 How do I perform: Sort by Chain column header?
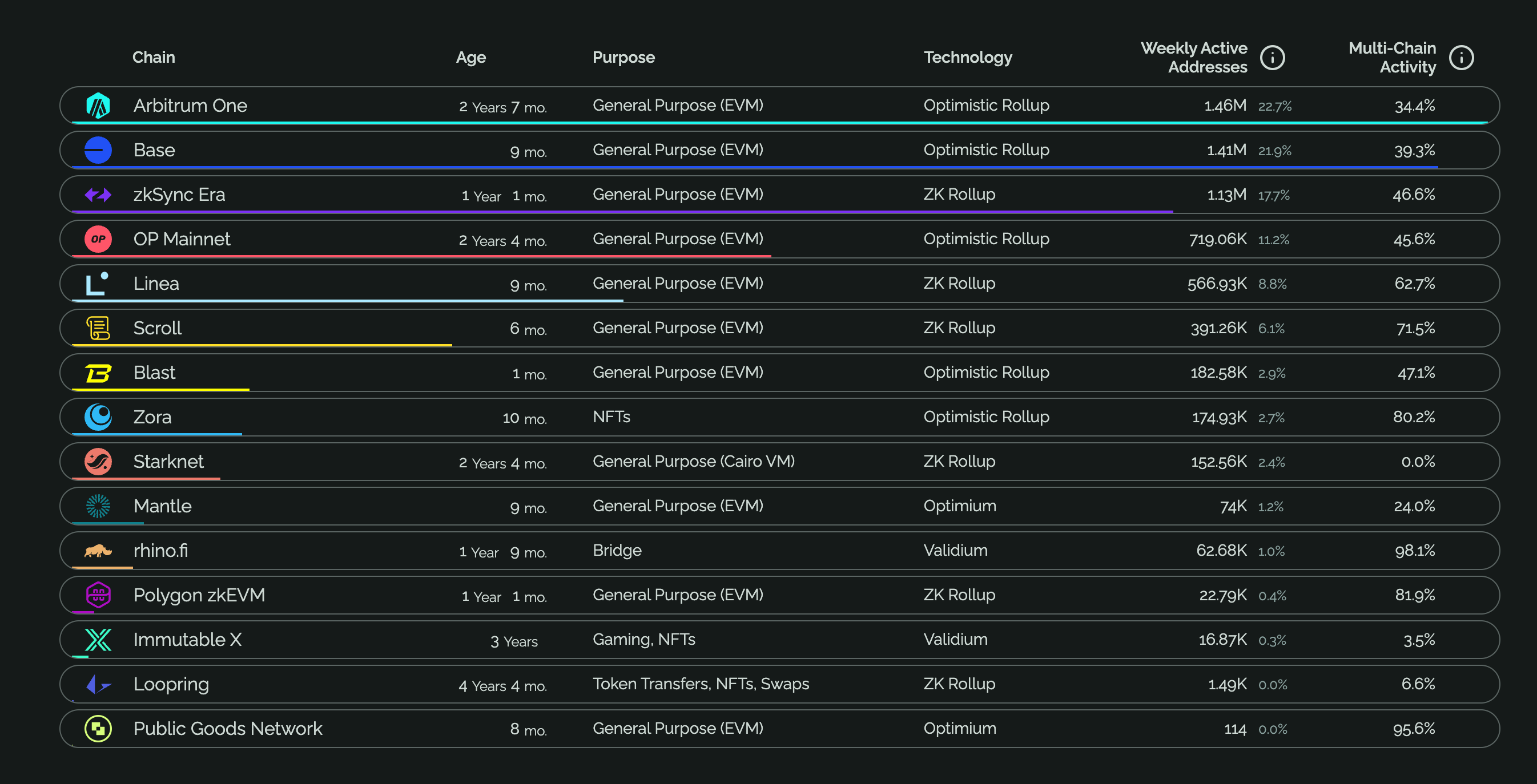154,57
